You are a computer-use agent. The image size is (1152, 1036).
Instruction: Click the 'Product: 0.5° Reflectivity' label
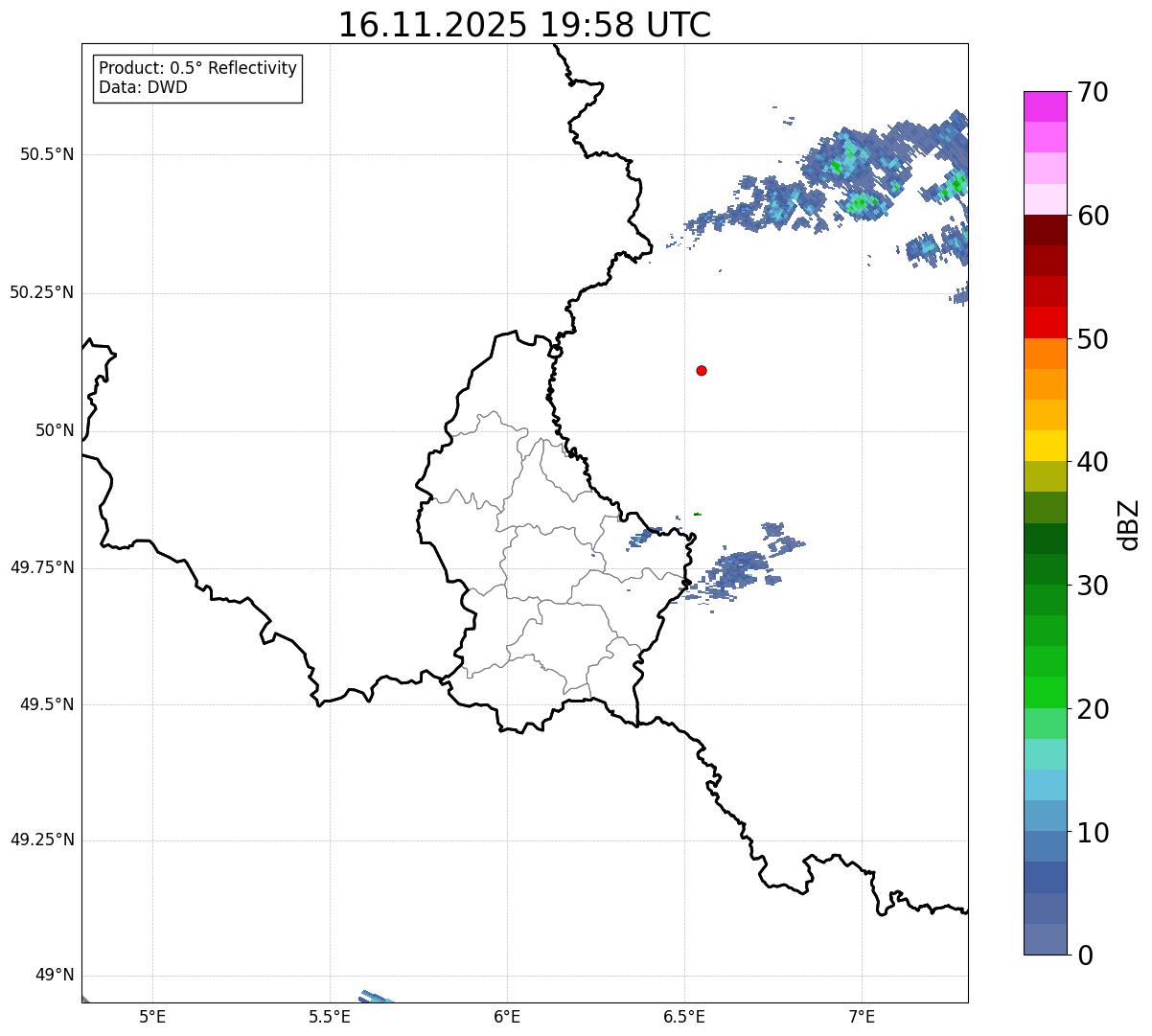coord(197,69)
